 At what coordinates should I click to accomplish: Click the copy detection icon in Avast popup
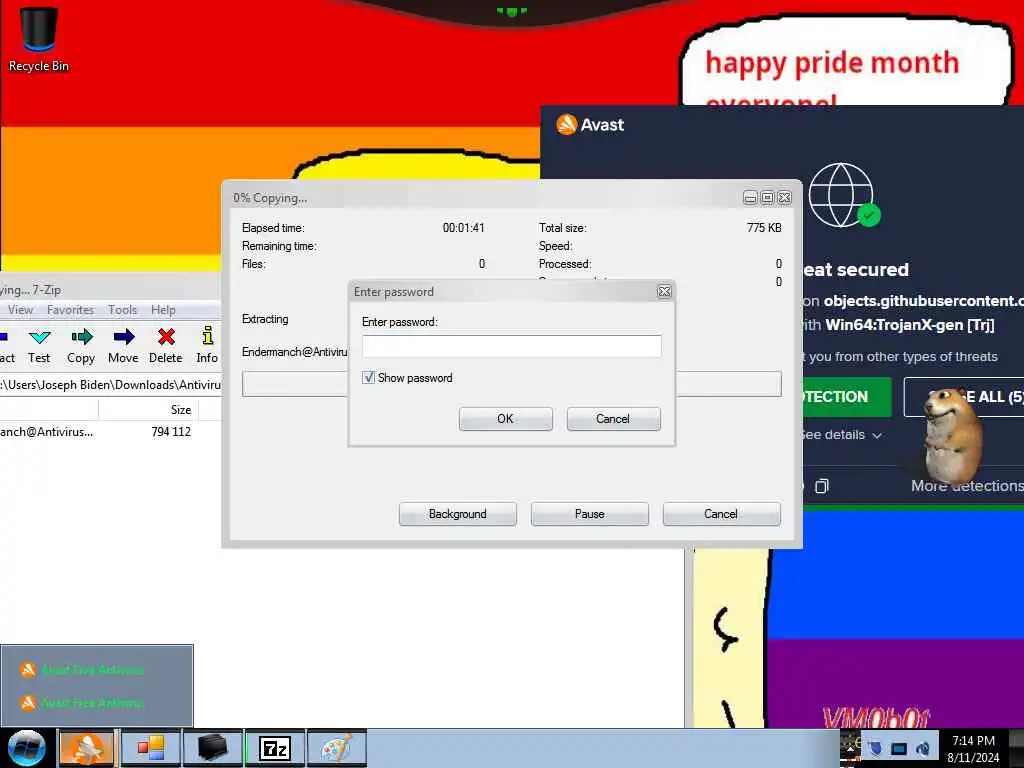(822, 486)
